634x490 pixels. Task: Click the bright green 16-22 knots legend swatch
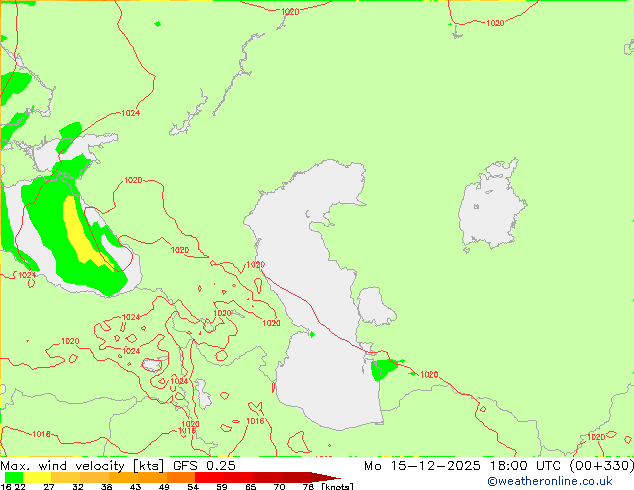tap(14, 477)
